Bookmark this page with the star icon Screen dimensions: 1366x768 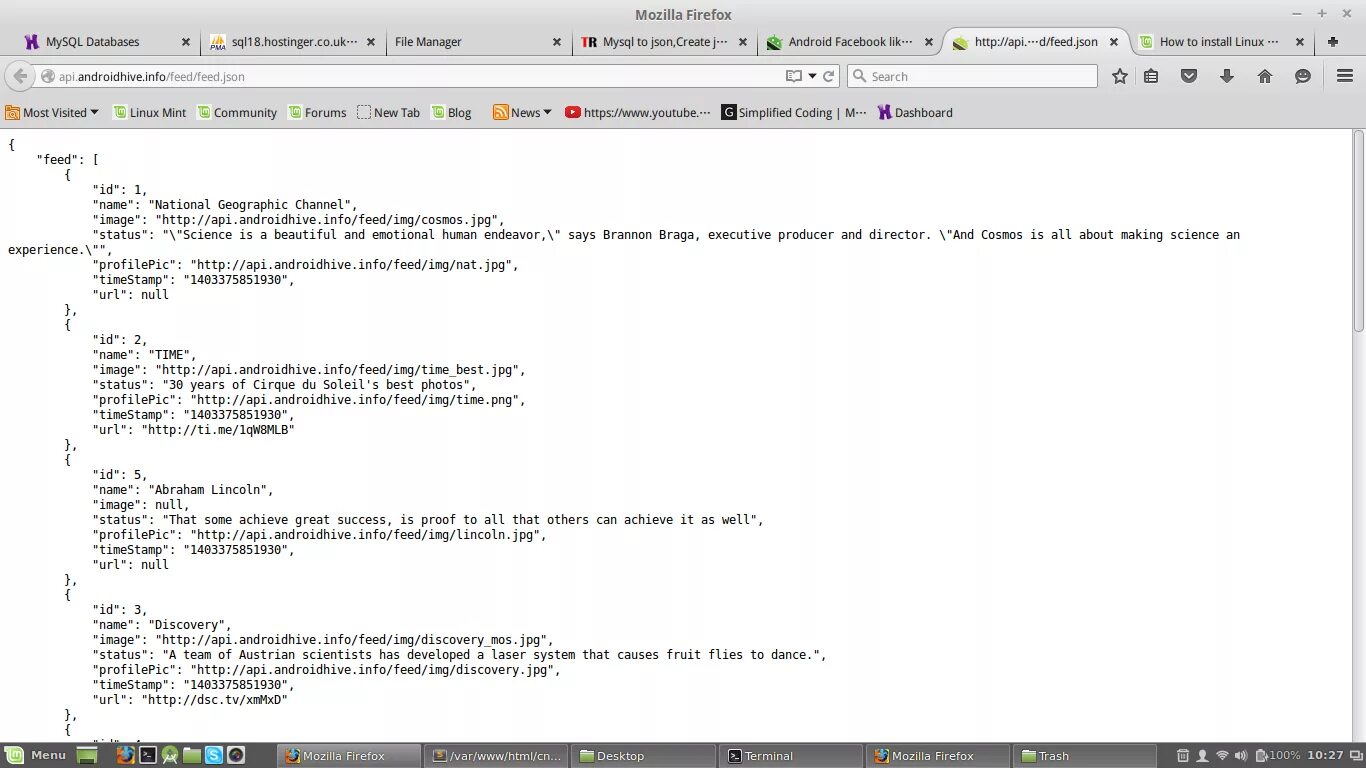coord(1120,76)
